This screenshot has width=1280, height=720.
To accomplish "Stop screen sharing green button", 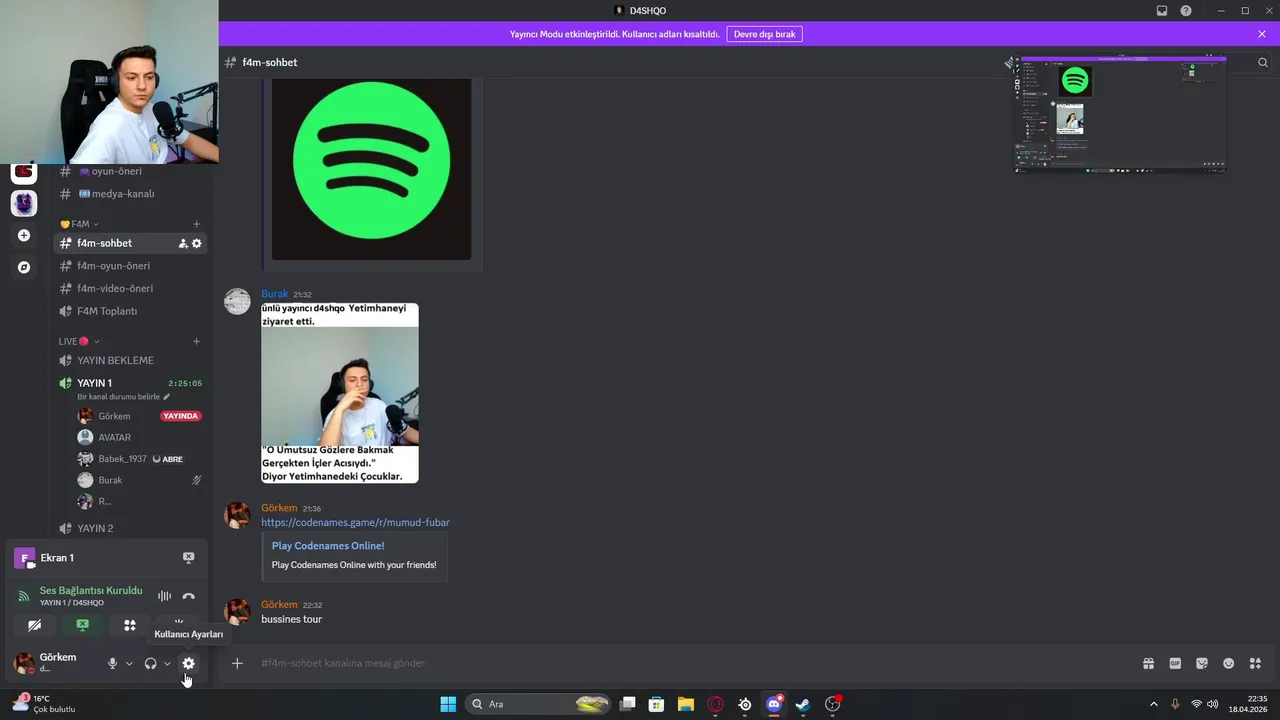I will point(82,625).
